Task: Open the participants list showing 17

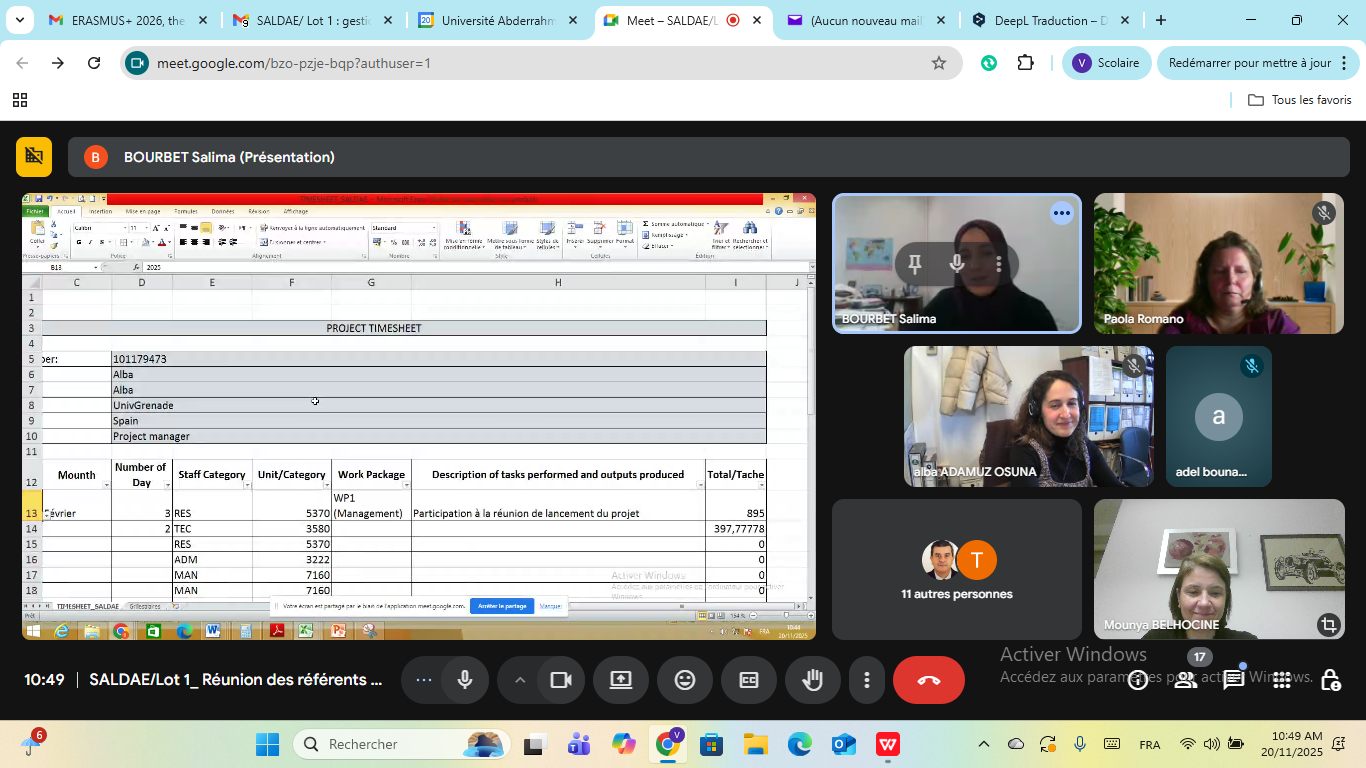Action: pos(1186,680)
